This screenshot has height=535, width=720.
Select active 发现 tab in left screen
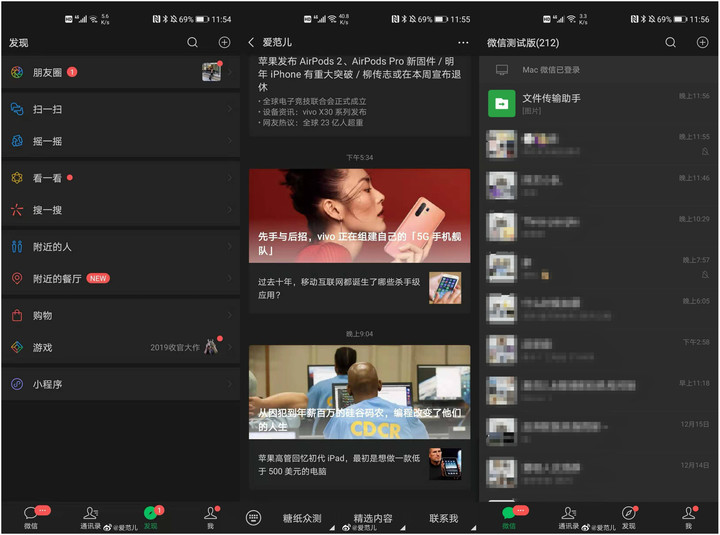151,517
